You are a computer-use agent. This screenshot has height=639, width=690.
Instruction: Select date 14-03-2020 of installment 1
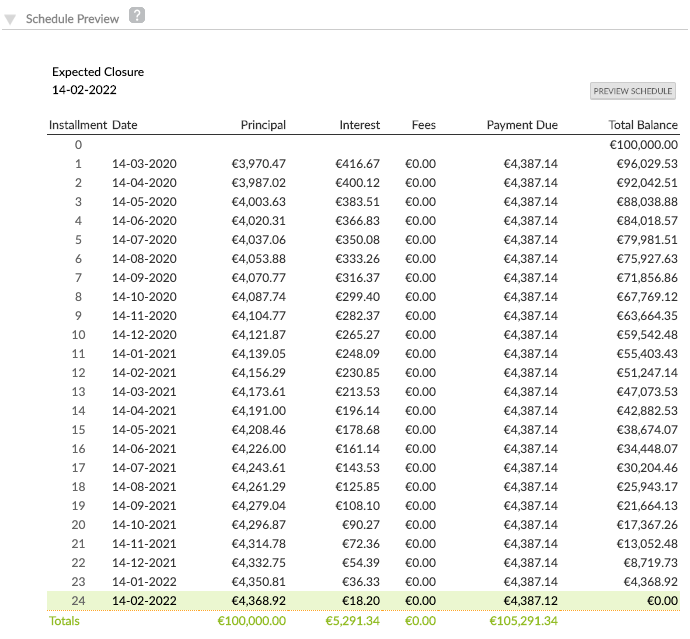144,164
